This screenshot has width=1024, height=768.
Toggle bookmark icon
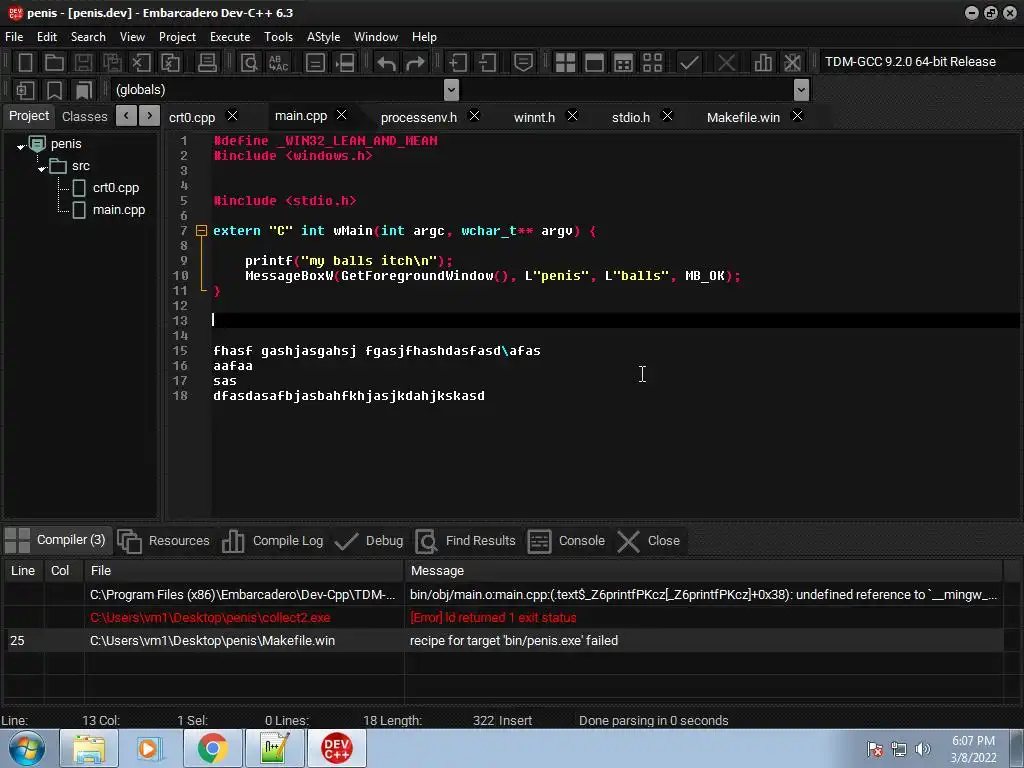click(x=54, y=90)
